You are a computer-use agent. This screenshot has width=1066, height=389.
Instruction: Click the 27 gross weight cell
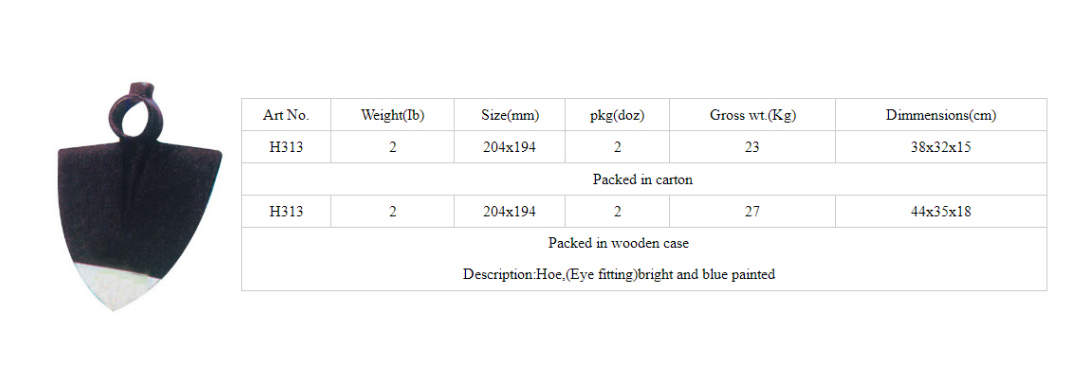pyautogui.click(x=753, y=212)
